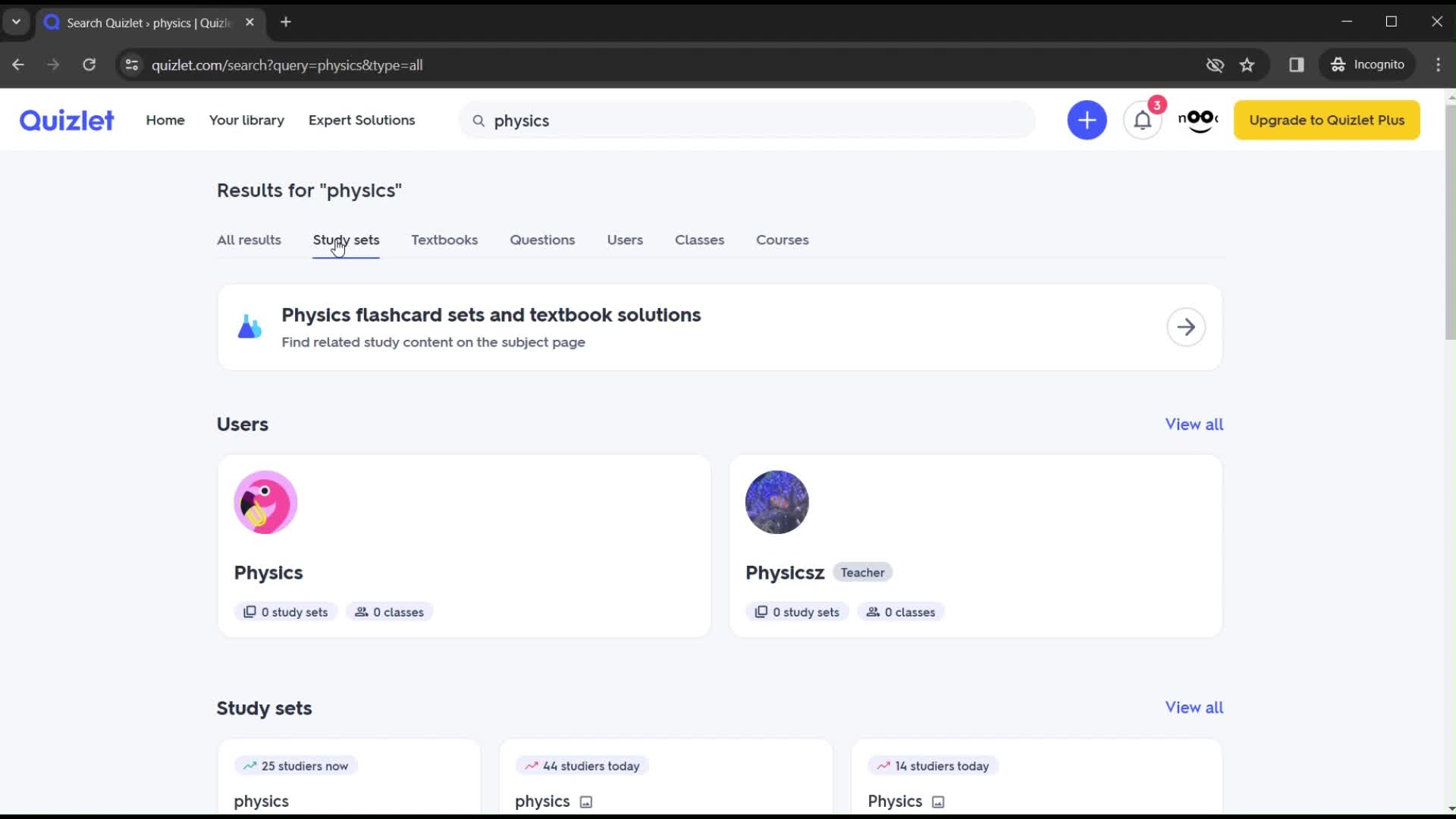Click '0 classes' on Physics card
This screenshot has width=1456, height=819.
pos(390,612)
